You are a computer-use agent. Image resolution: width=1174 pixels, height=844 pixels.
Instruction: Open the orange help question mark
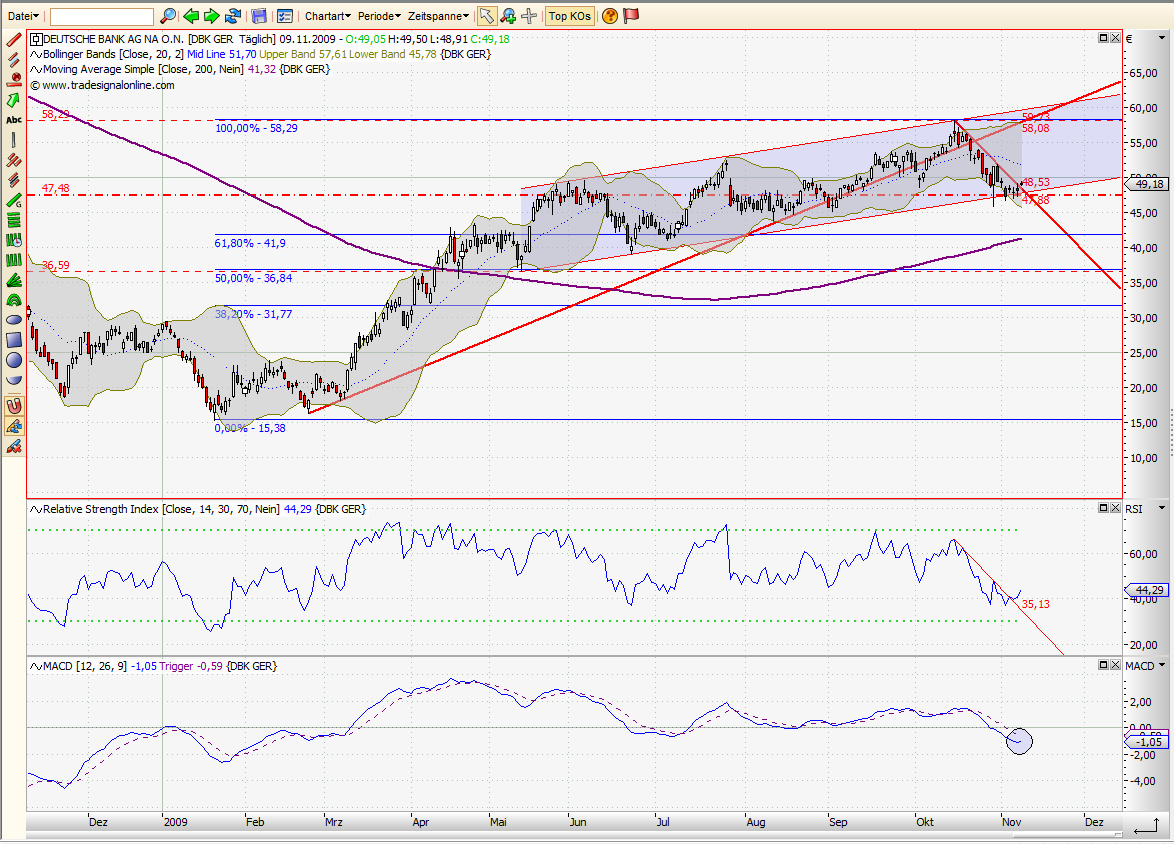[609, 16]
